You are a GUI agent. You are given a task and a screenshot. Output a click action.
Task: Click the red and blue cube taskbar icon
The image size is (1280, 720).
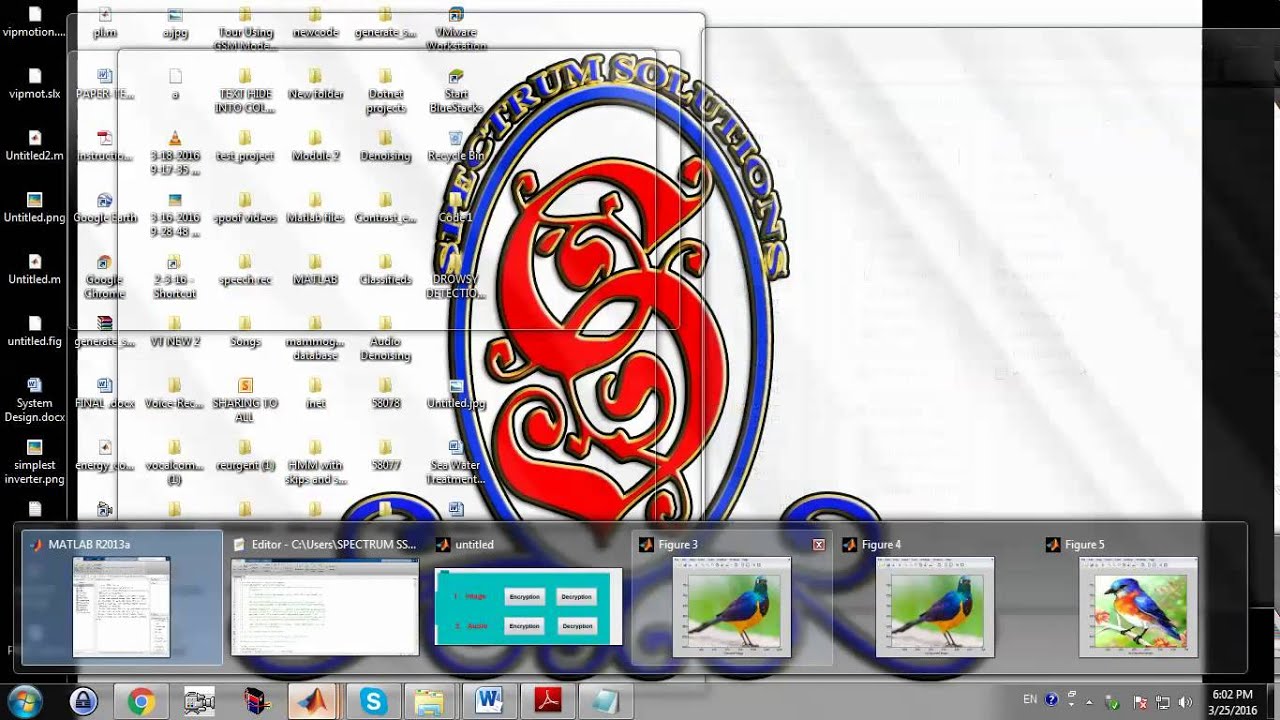coord(257,702)
